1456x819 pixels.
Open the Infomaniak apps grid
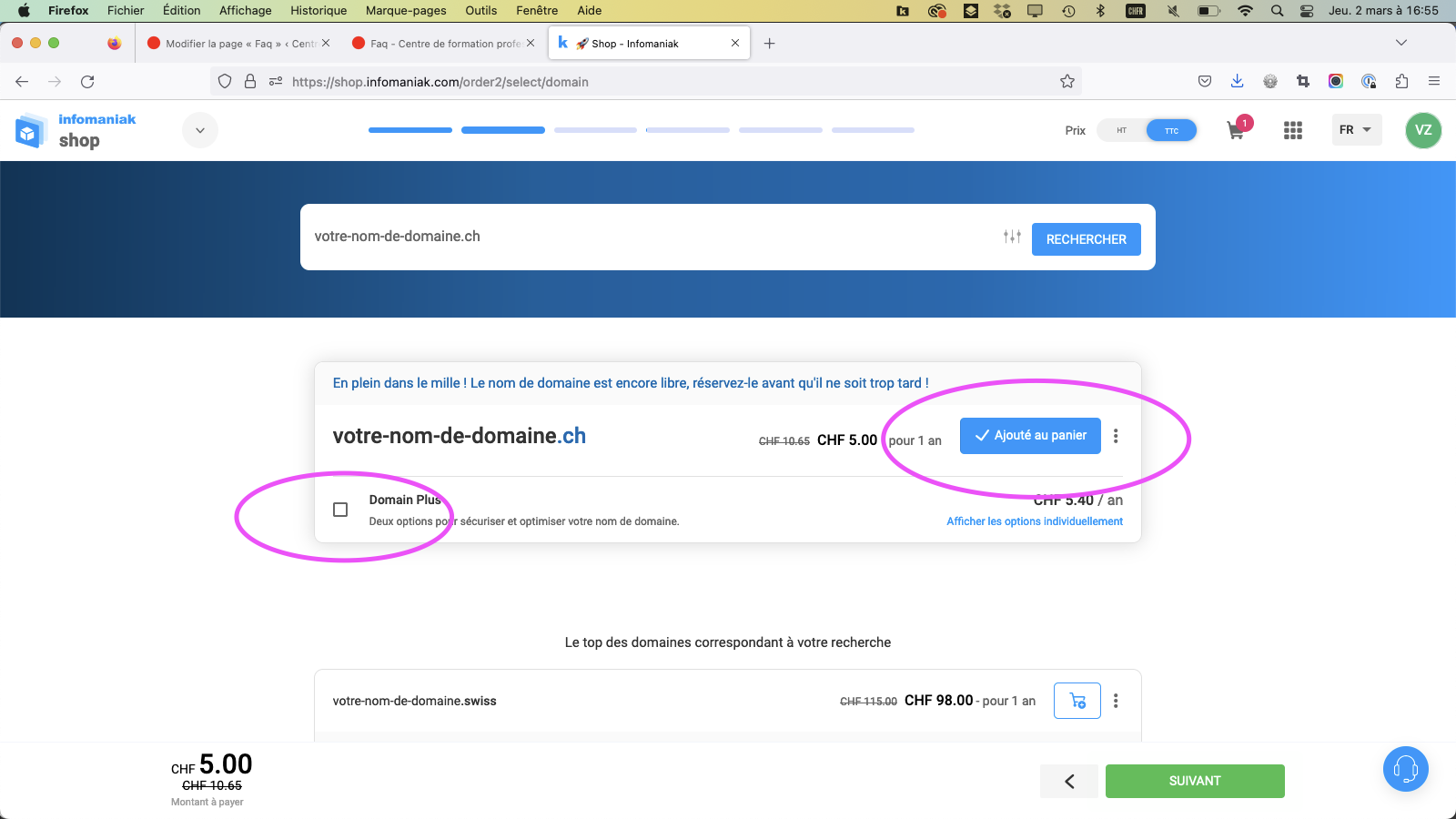(x=1293, y=130)
